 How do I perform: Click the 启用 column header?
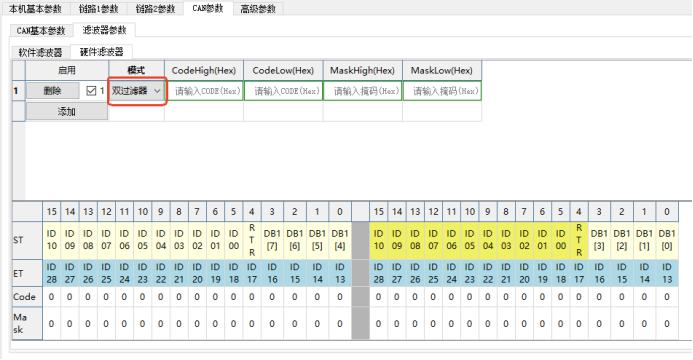coord(67,71)
